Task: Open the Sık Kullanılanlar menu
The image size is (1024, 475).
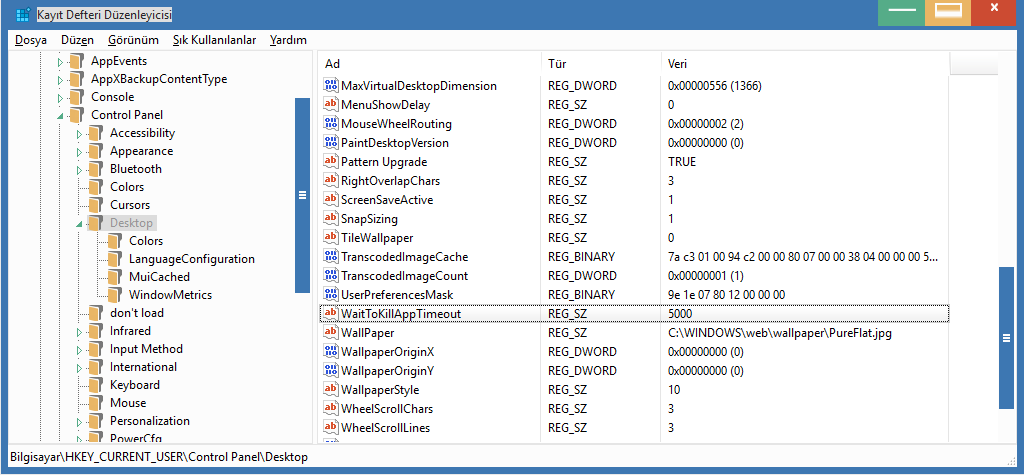Action: pyautogui.click(x=214, y=40)
